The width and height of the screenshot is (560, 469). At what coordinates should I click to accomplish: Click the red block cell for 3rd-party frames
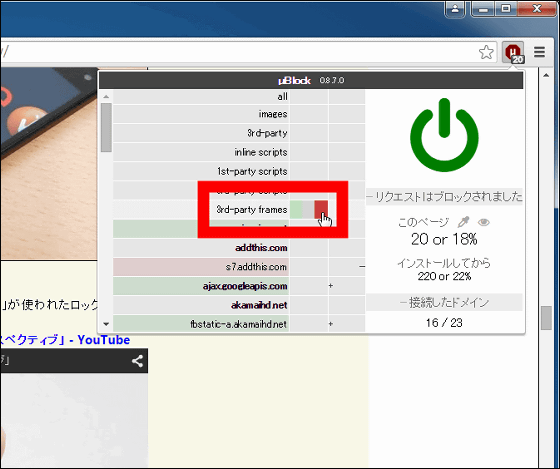321,209
